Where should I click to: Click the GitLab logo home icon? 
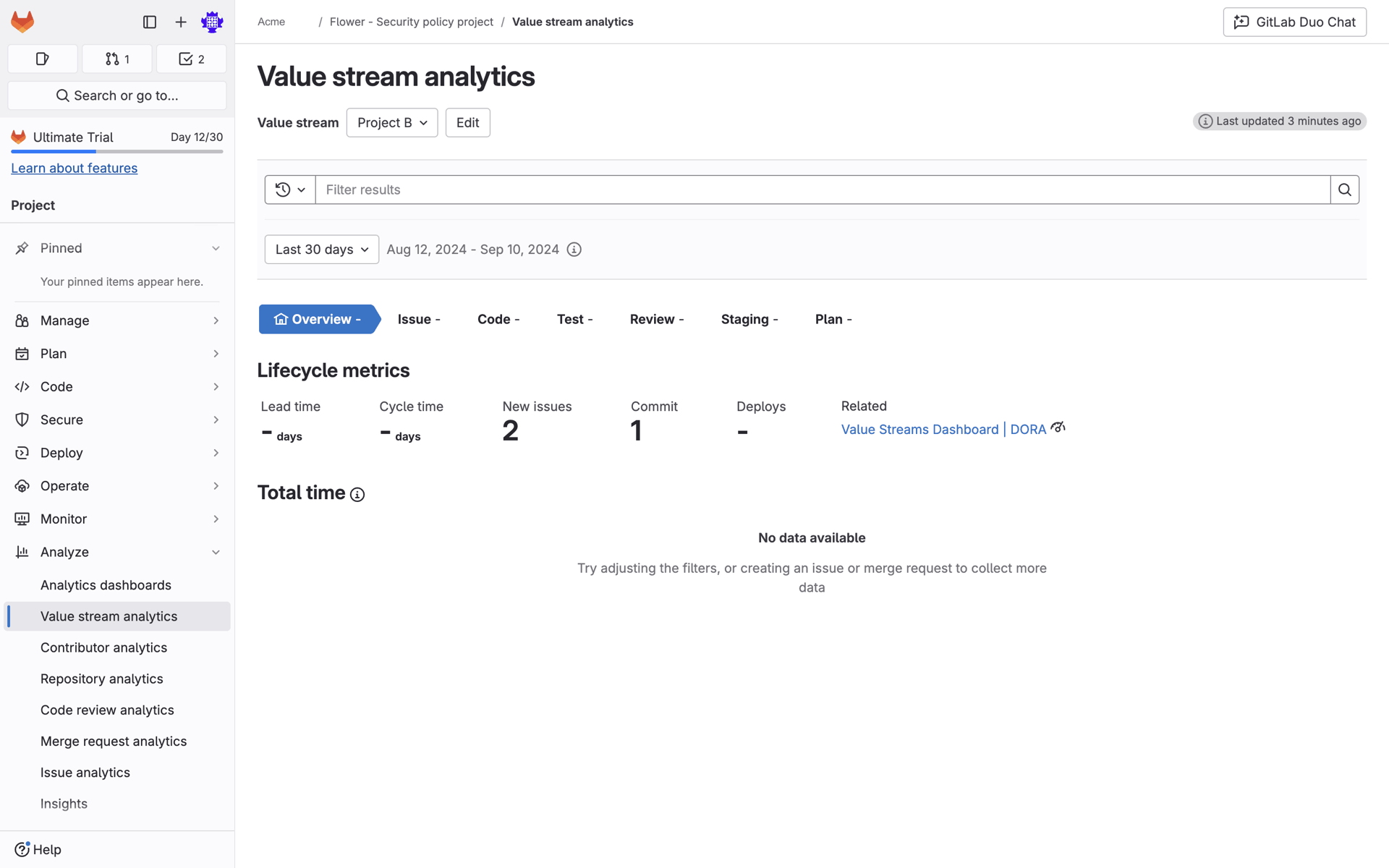coord(22,22)
